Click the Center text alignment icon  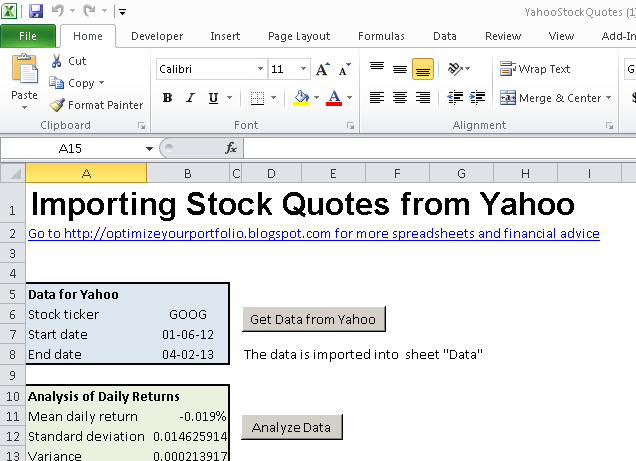[x=400, y=98]
